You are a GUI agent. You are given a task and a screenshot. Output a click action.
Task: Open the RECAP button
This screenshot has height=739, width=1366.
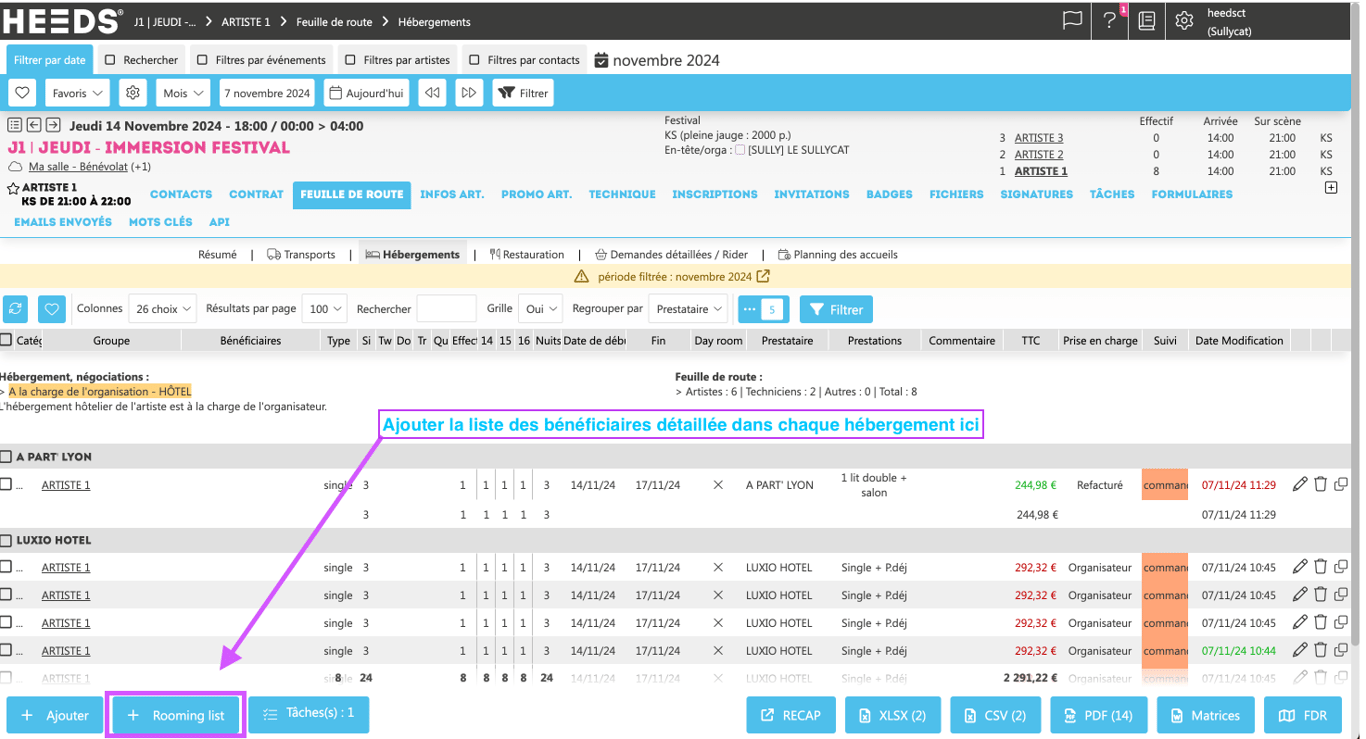point(790,715)
